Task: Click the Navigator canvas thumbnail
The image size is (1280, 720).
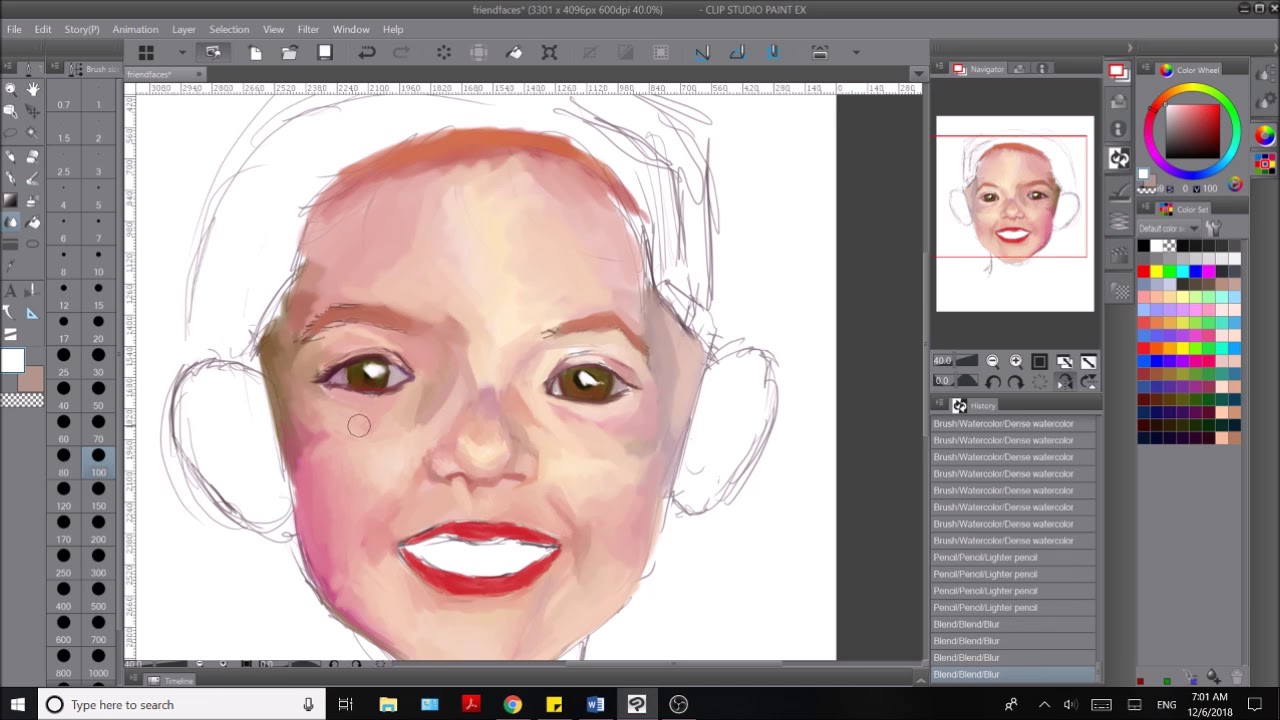Action: pos(1015,213)
